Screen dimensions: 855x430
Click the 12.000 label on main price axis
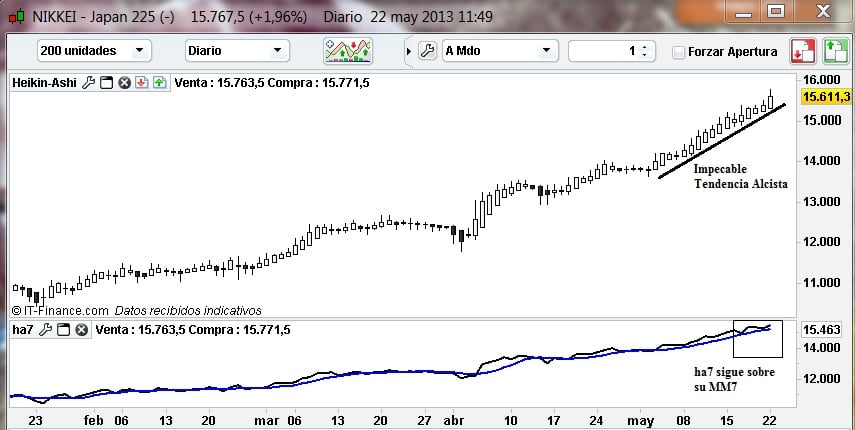[822, 242]
